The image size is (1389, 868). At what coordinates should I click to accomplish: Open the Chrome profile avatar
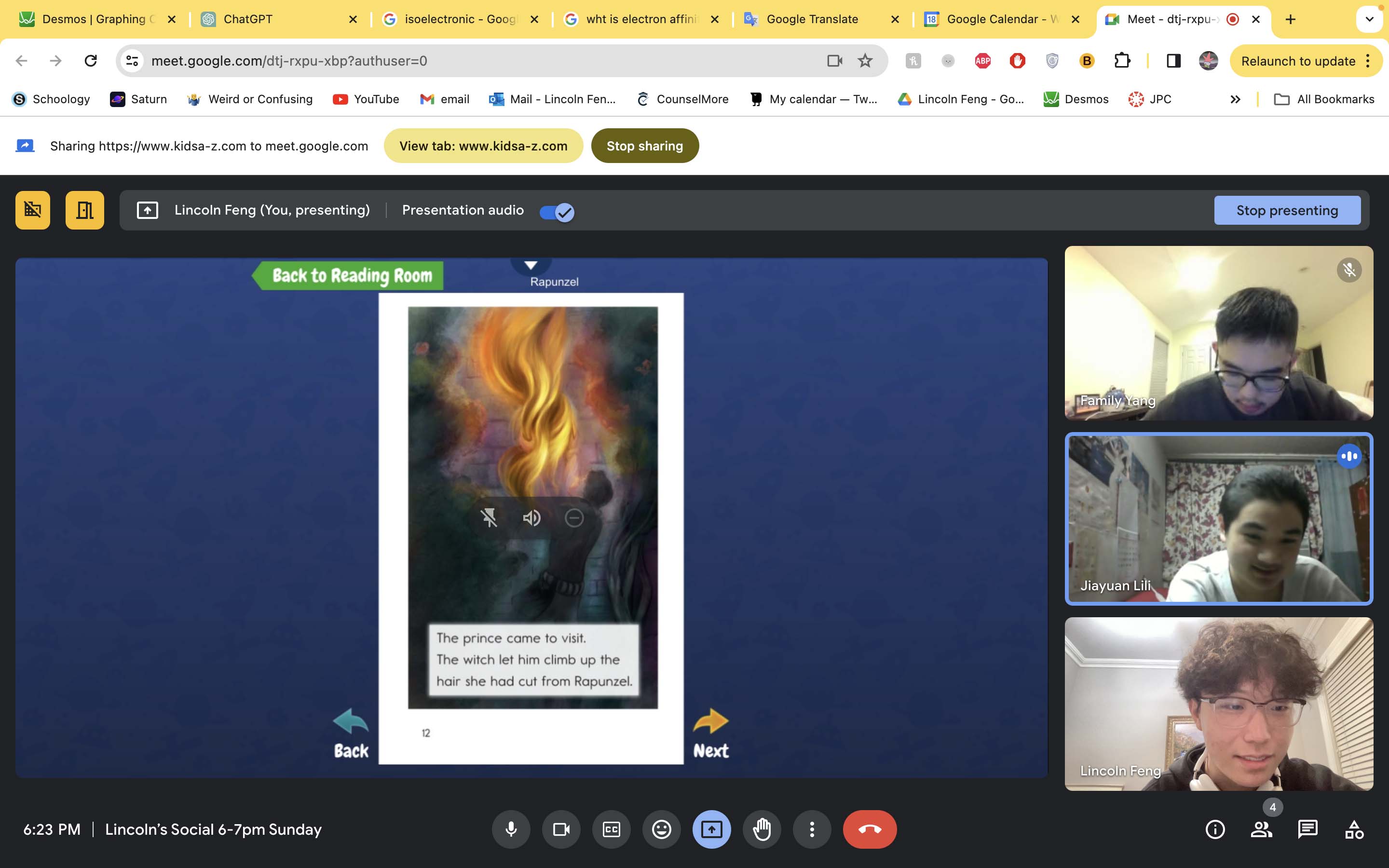coord(1208,60)
